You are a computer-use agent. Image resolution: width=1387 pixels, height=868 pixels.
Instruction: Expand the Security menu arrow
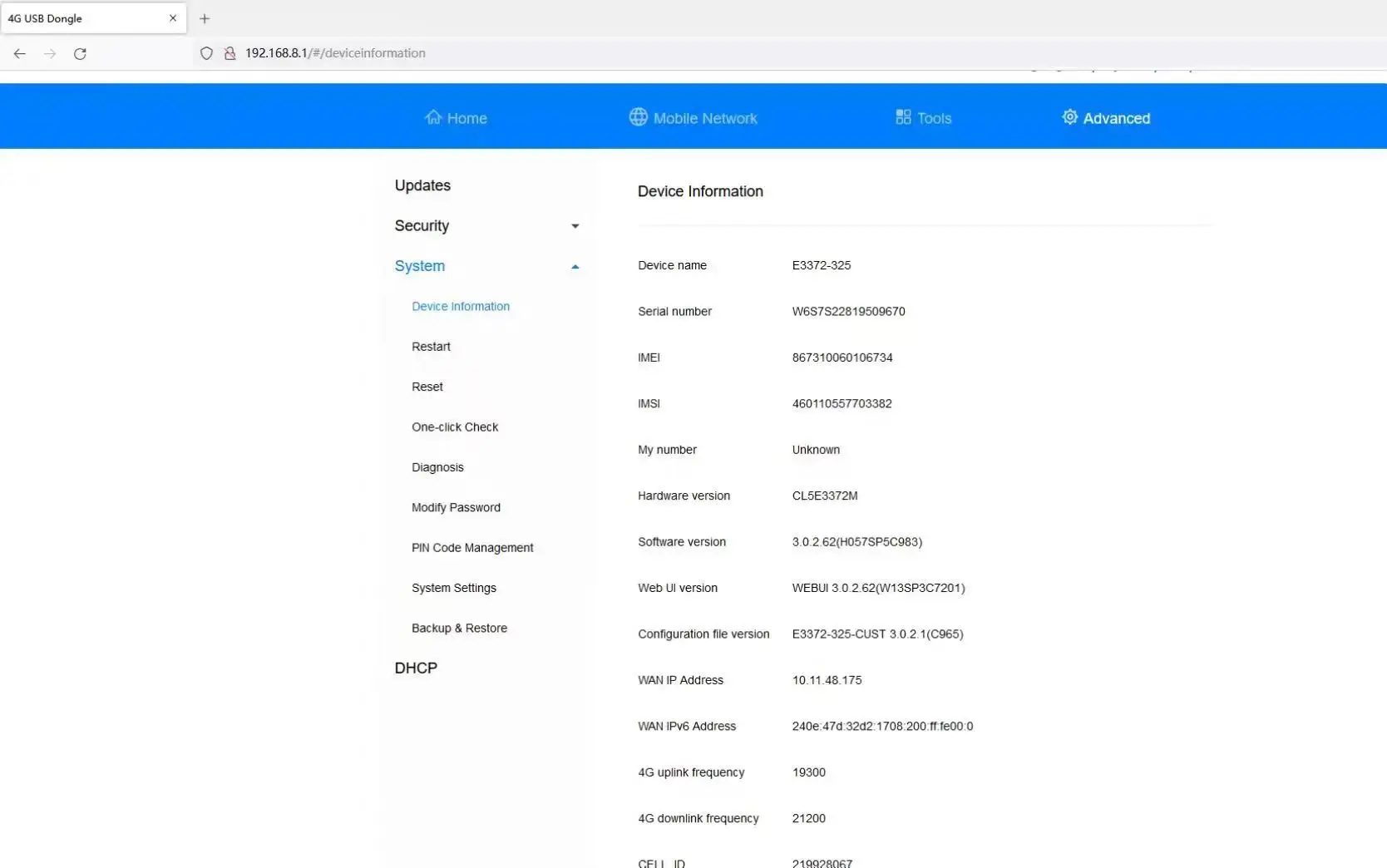click(575, 226)
